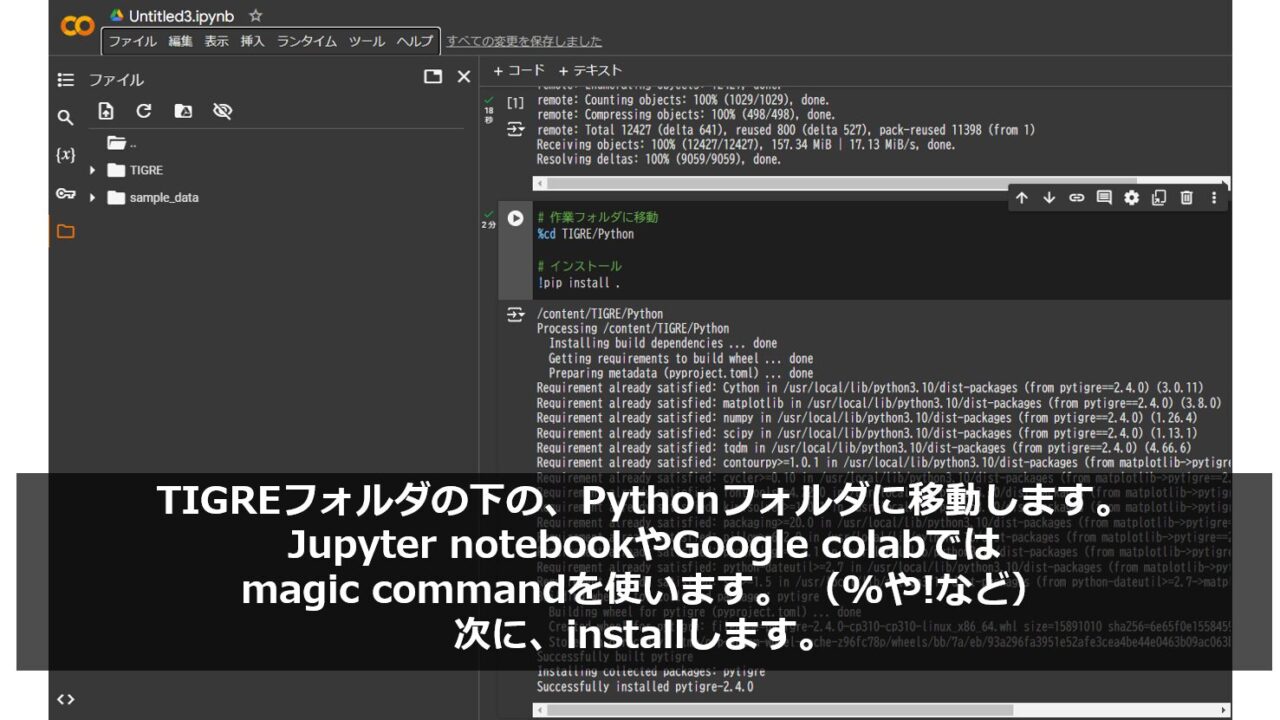
Task: Open the search panel in the sidebar
Action: (x=65, y=116)
